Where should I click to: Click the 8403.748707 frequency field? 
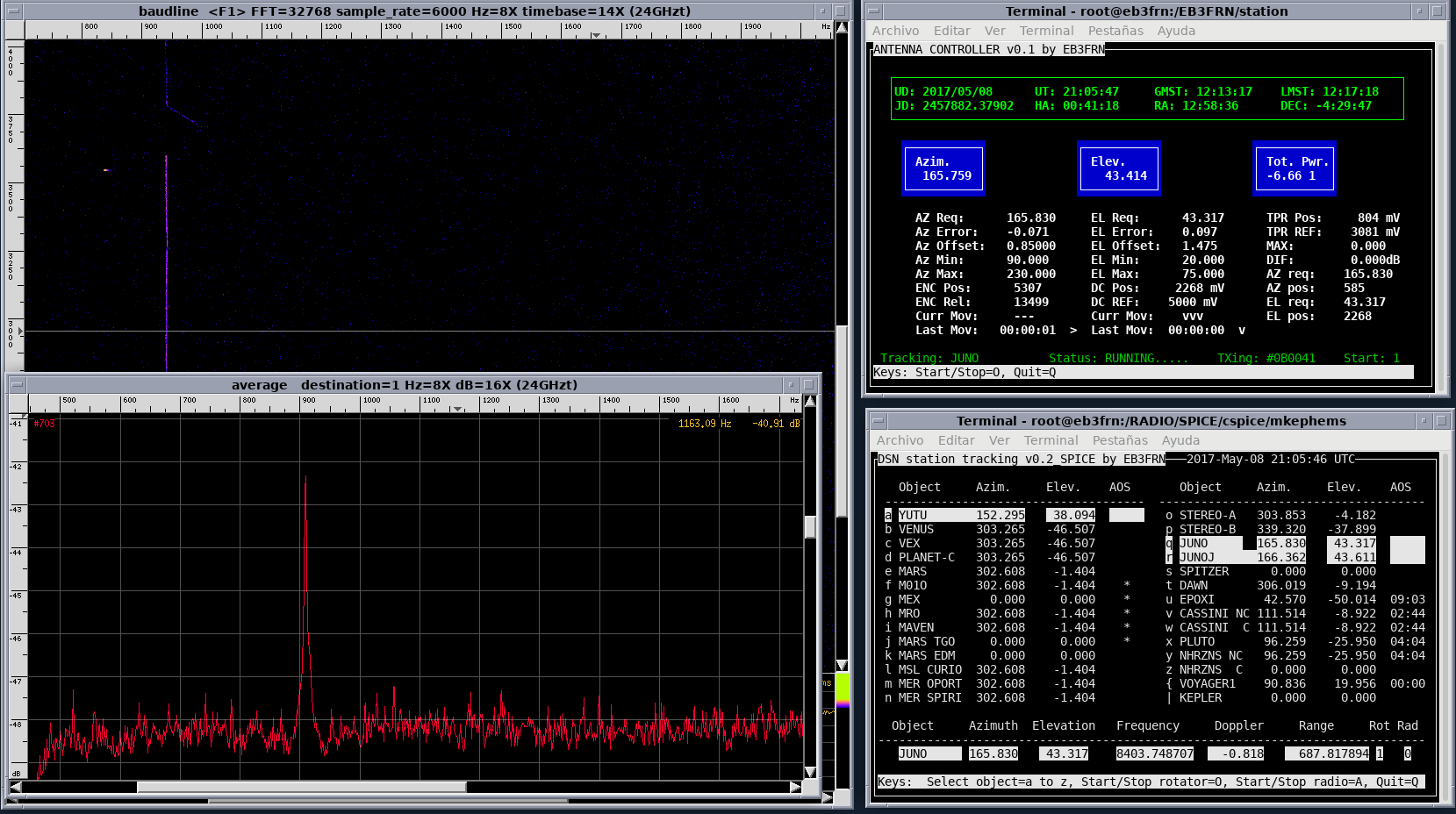pos(1154,753)
